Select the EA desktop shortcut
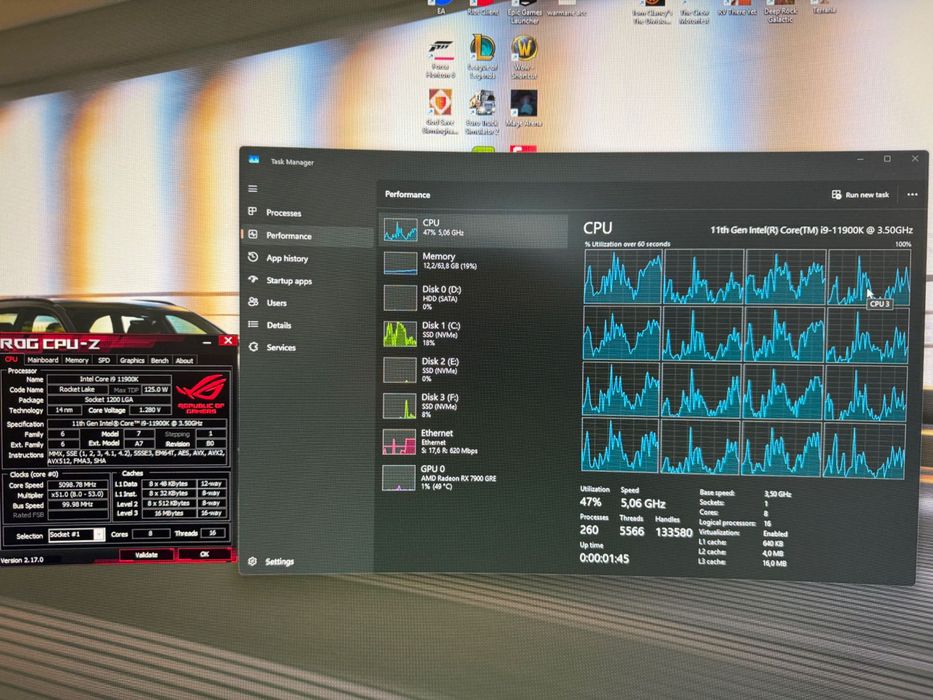Screen dimensions: 933x700 (441, 7)
